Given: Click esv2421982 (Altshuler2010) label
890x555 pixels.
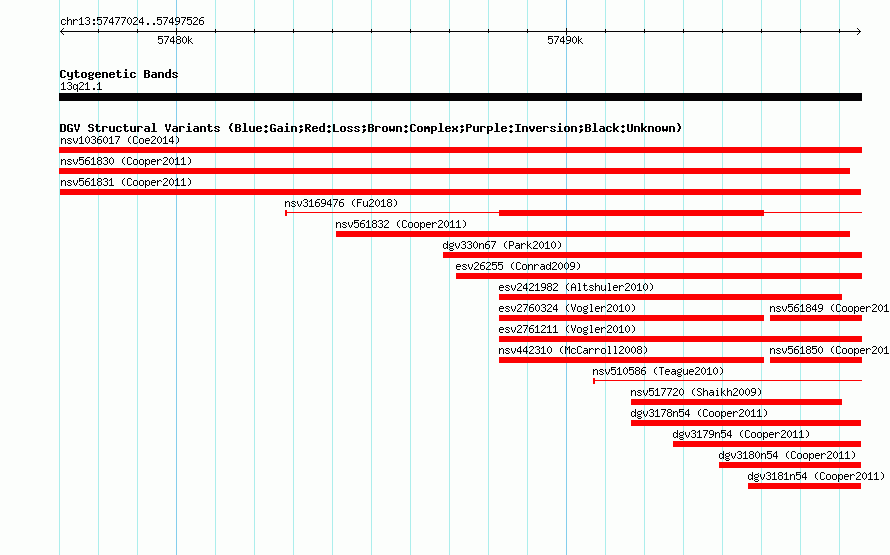Looking at the screenshot, I should pyautogui.click(x=576, y=287).
